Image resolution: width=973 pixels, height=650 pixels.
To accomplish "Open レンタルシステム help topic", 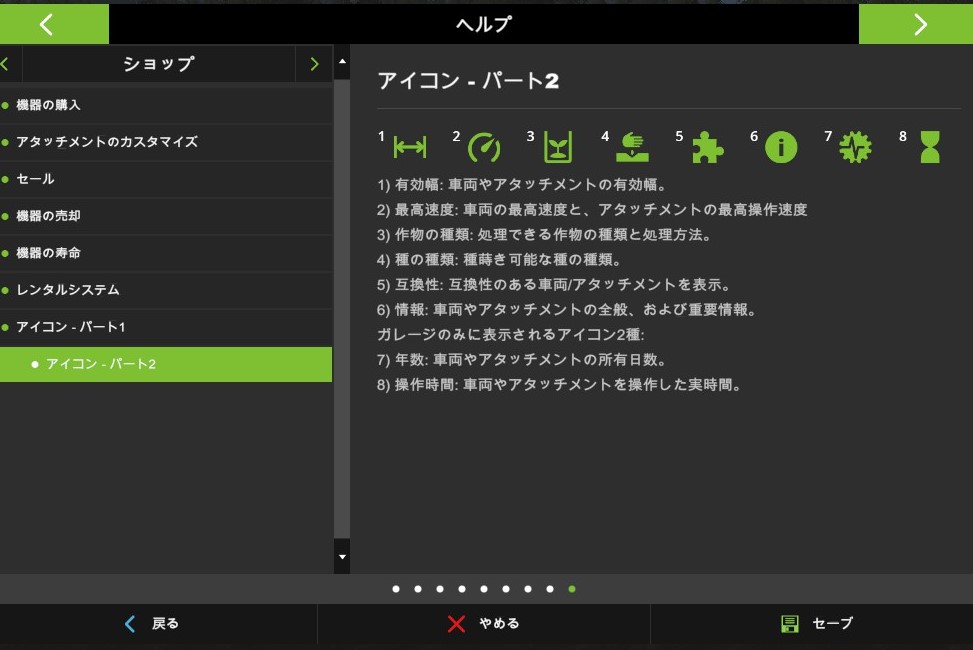I will 166,290.
